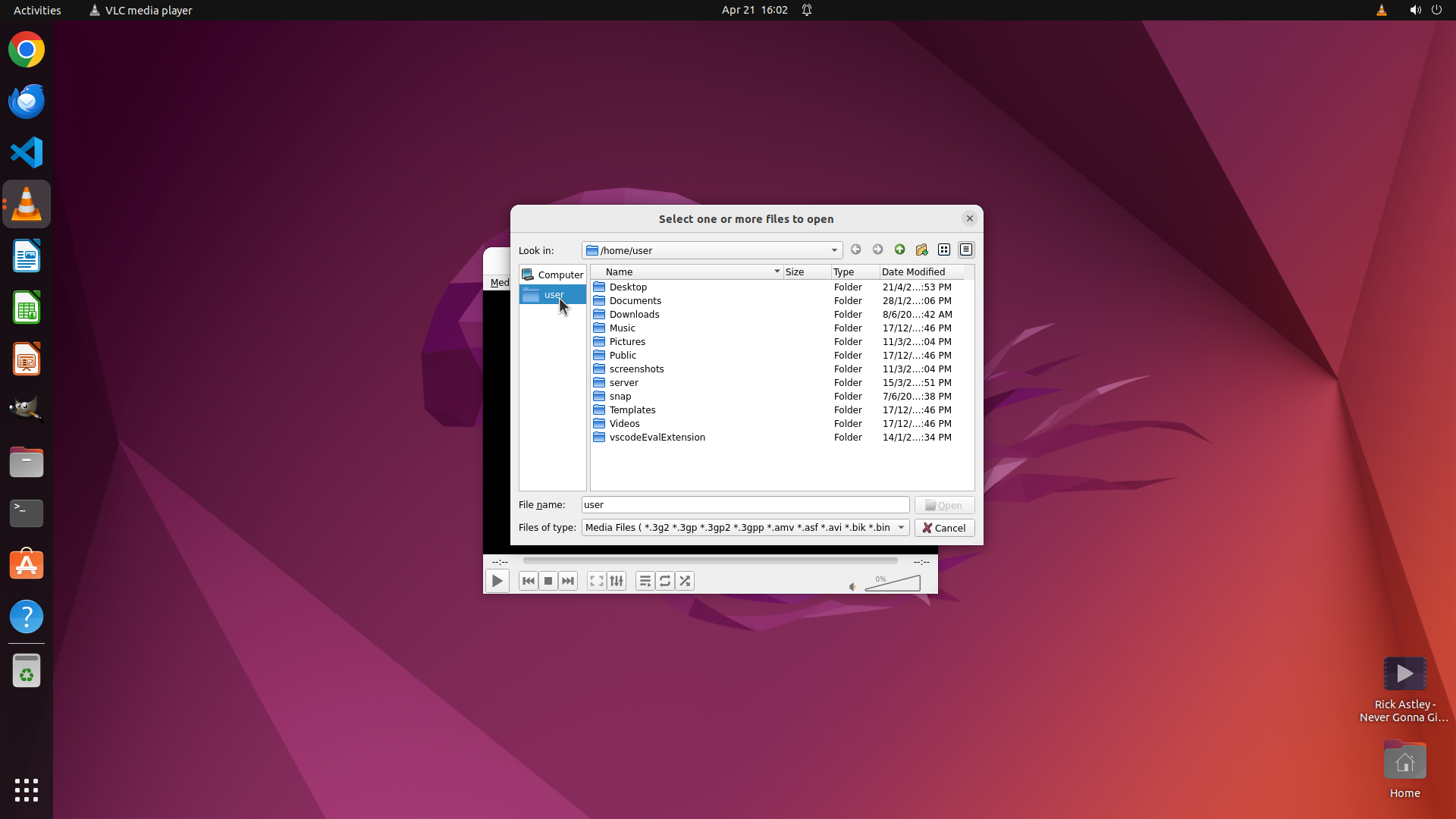
Task: Open VLC extended settings equalizer icon
Action: pyautogui.click(x=617, y=582)
